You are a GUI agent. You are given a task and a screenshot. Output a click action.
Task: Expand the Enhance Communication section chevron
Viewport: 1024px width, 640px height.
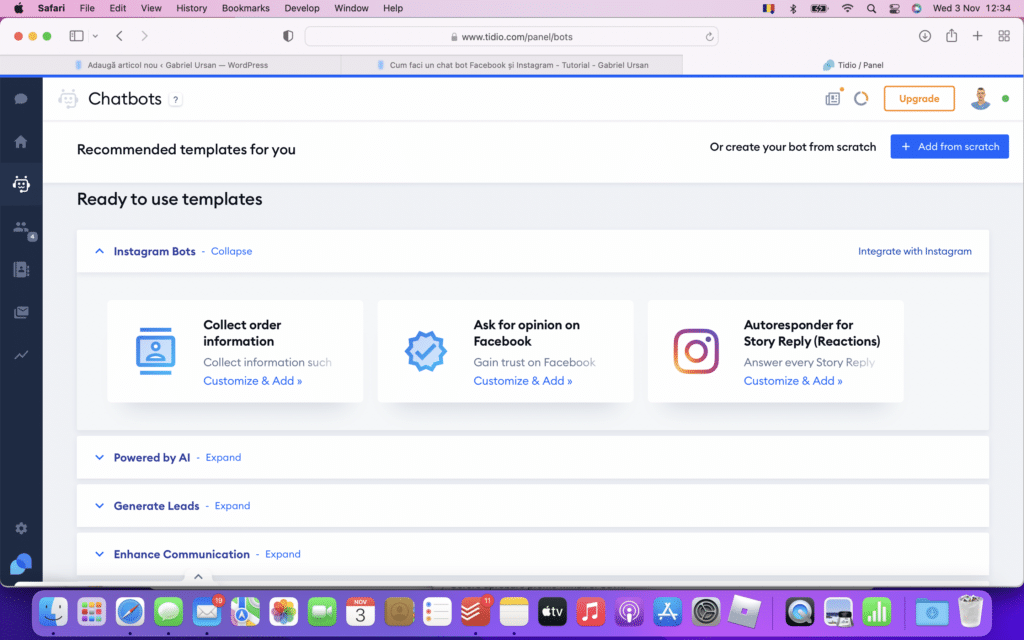click(99, 554)
